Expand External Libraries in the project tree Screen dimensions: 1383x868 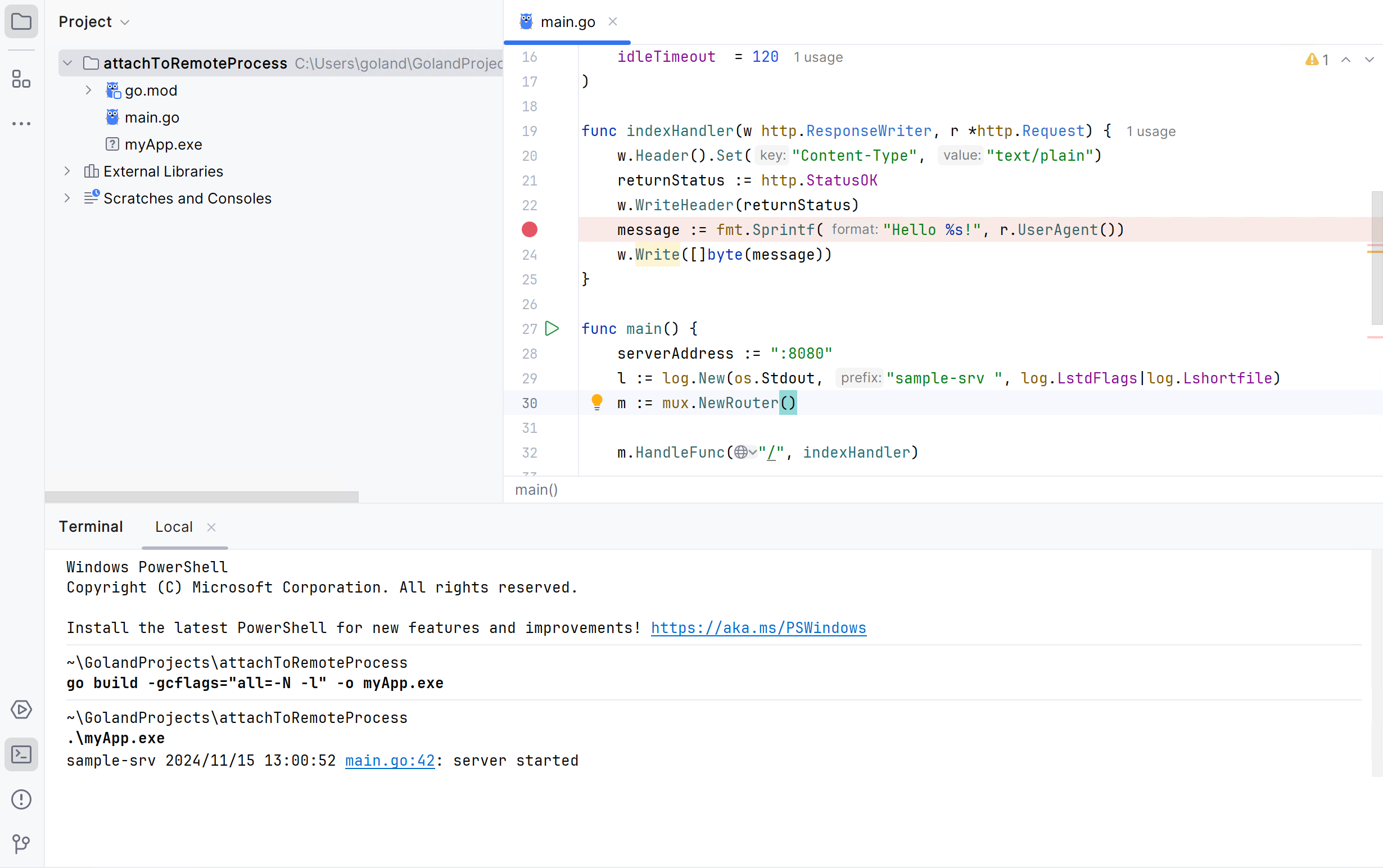(x=66, y=170)
